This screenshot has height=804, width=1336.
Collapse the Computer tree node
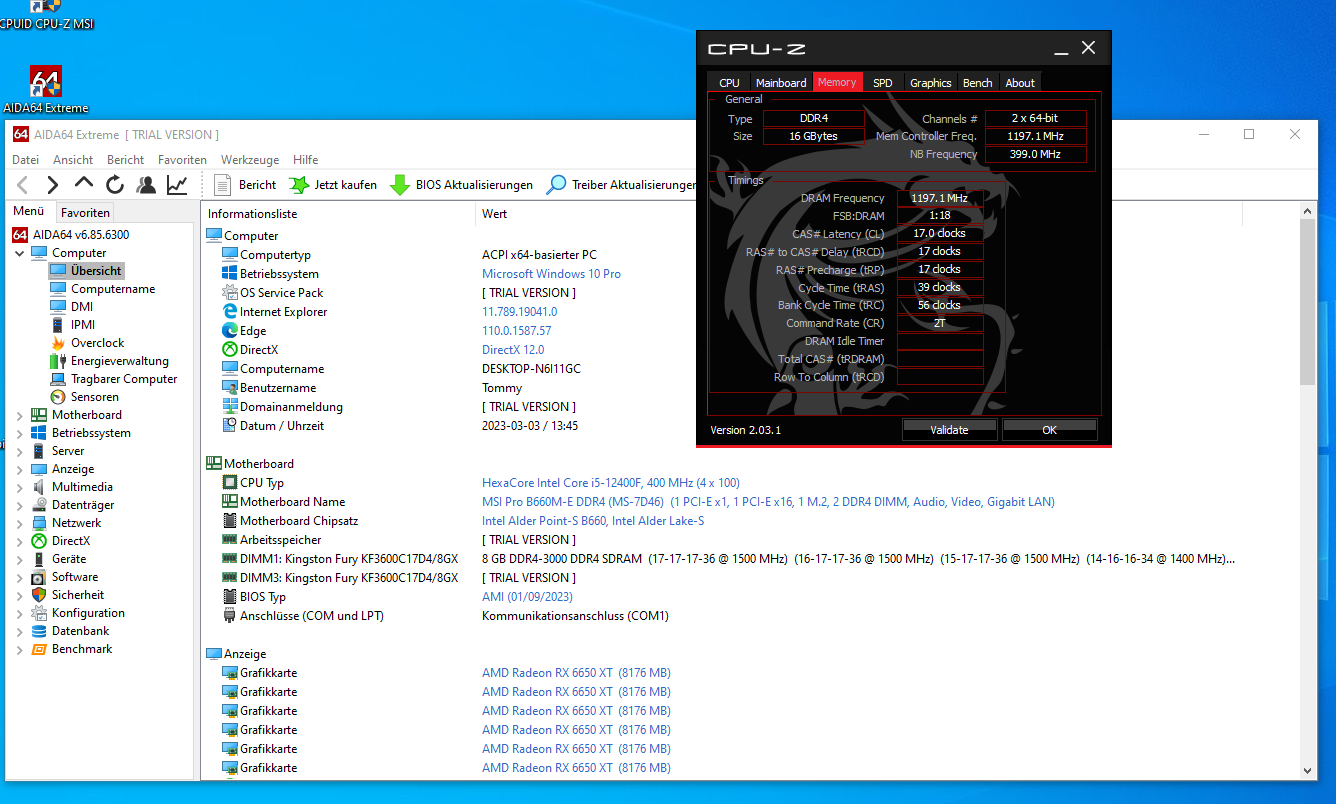point(20,253)
